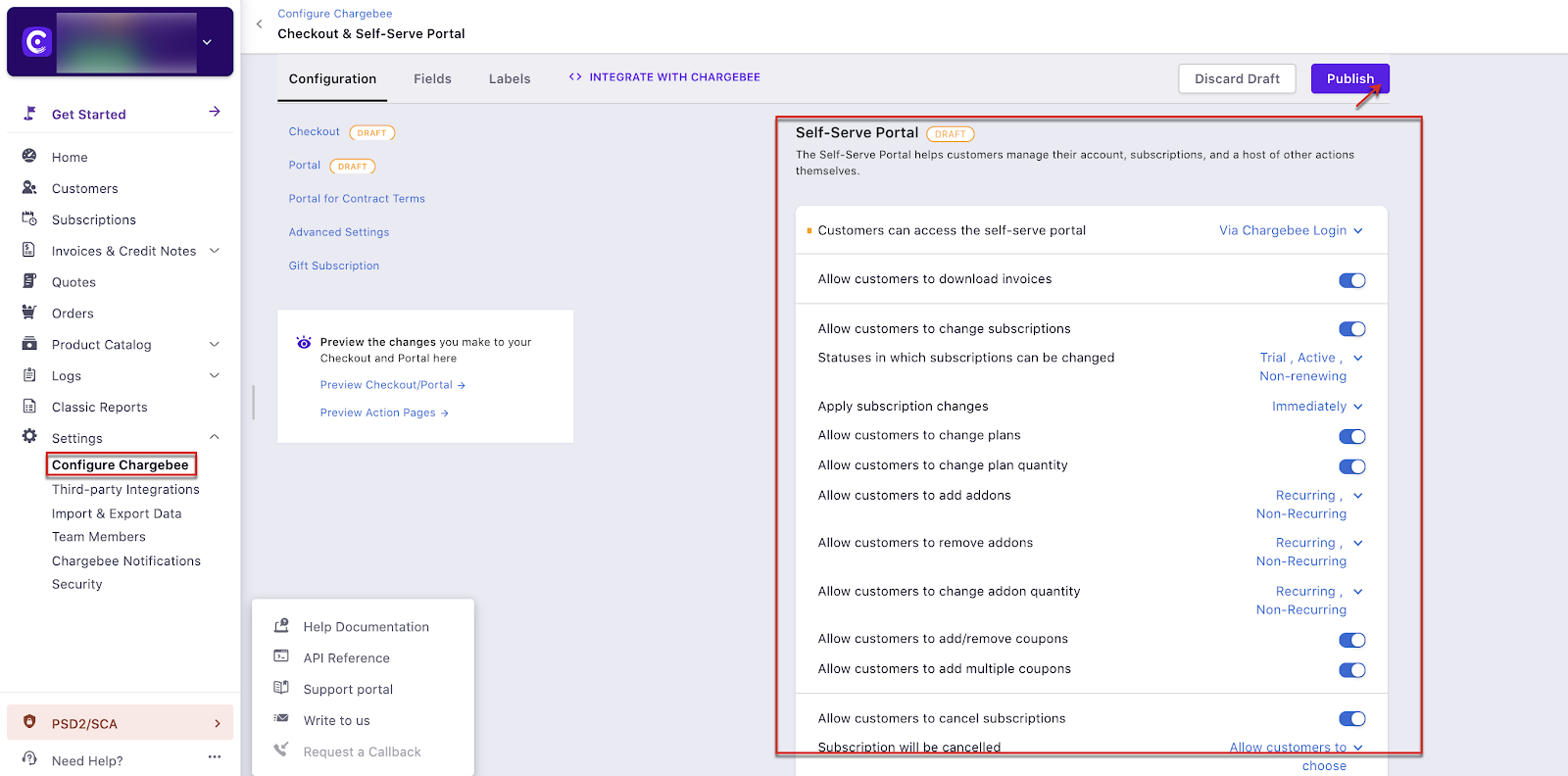The image size is (1568, 776).
Task: Click the Subscriptions icon in sidebar
Action: (x=29, y=218)
